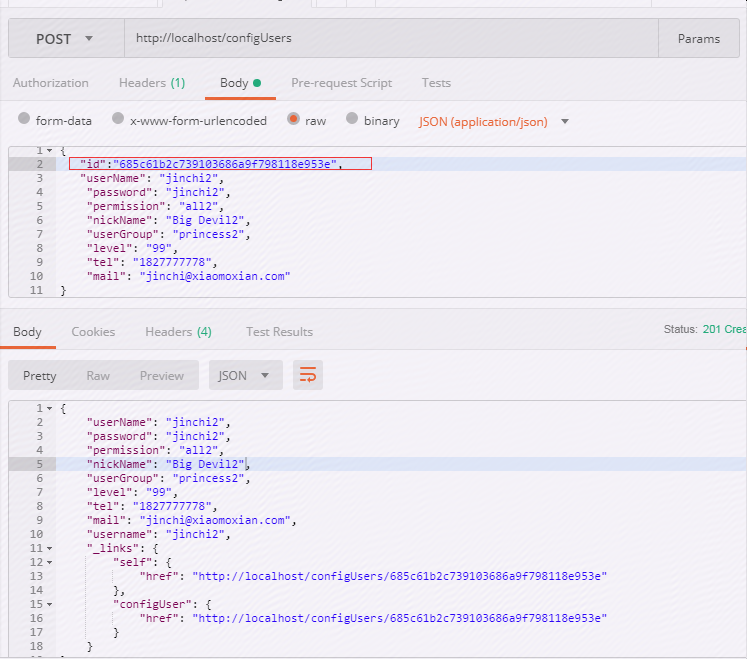Click the "userName" line in request body

pos(152,178)
